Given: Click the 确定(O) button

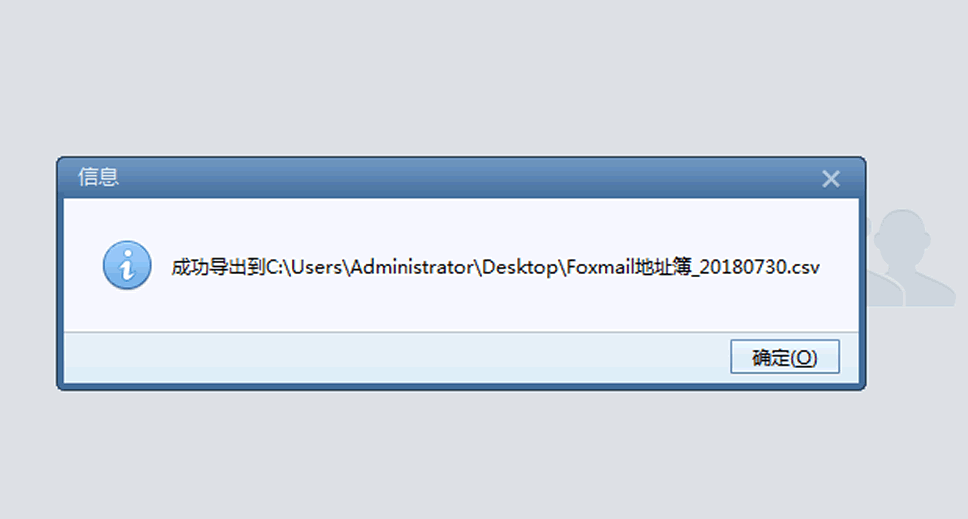Looking at the screenshot, I should pos(784,358).
